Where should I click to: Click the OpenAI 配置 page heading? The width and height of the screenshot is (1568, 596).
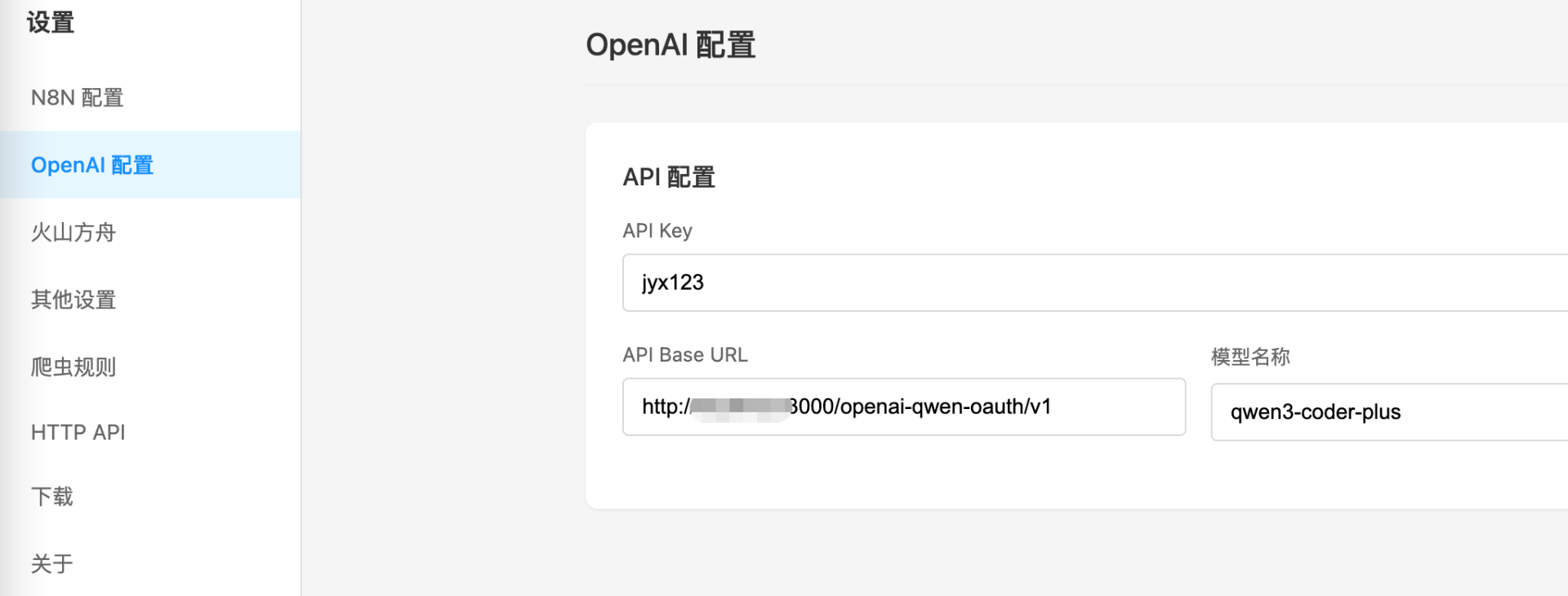(670, 45)
